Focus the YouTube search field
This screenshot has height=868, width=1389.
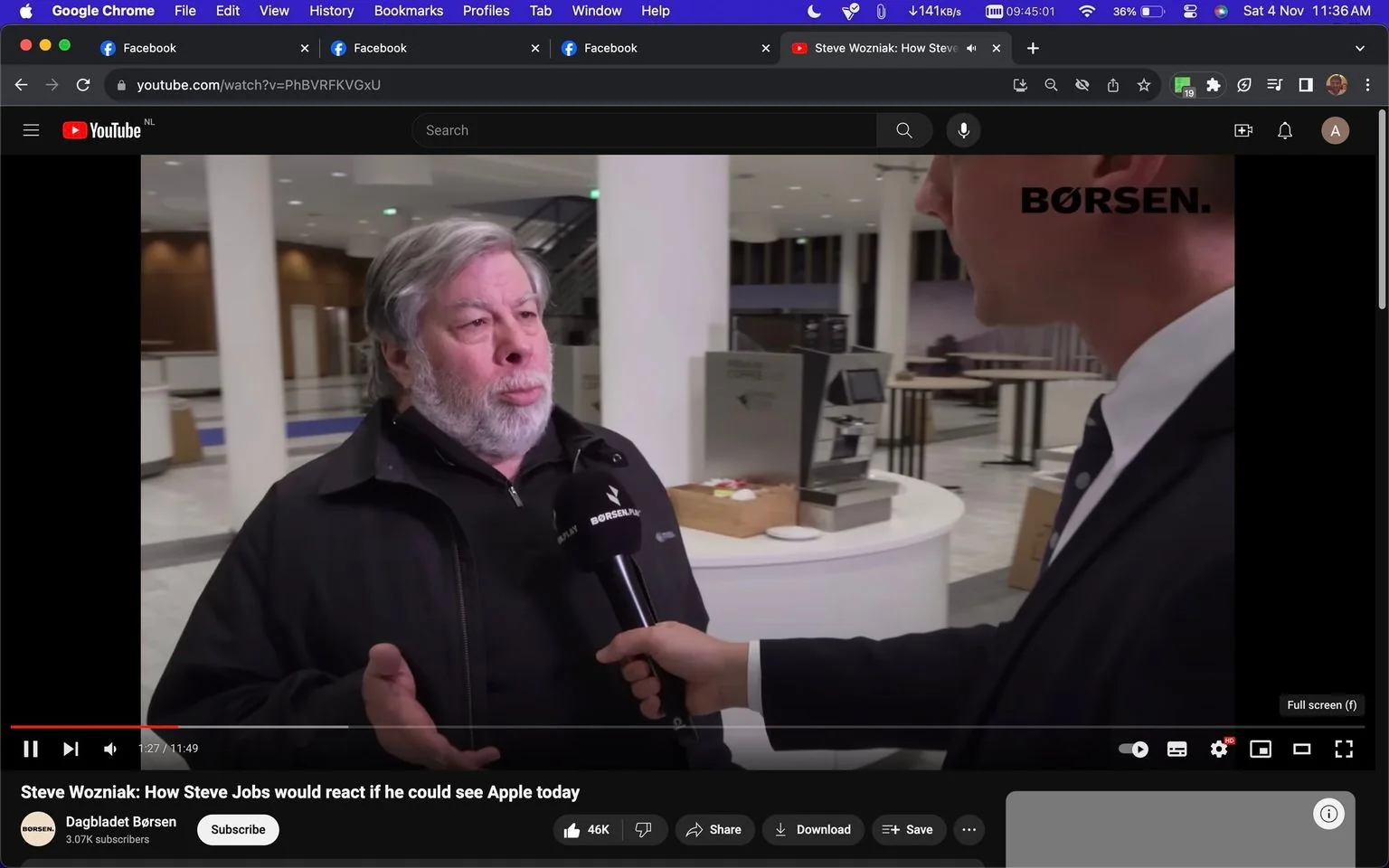[644, 130]
